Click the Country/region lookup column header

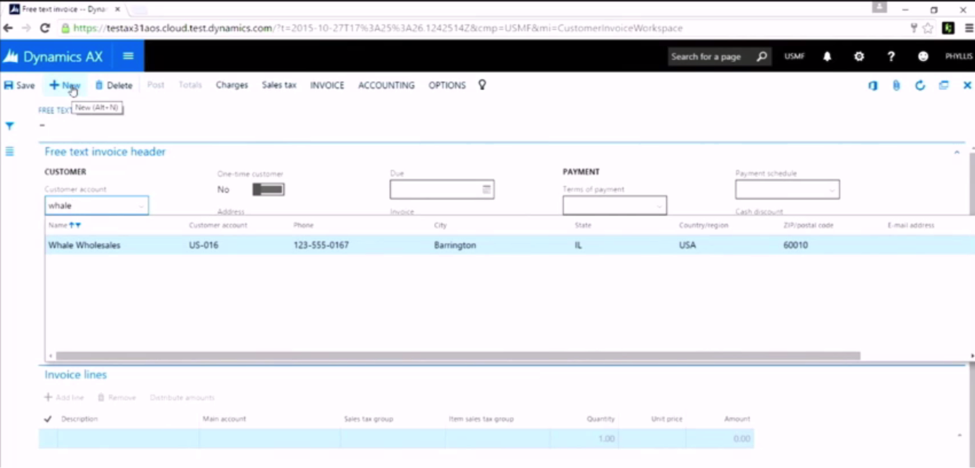pos(703,225)
